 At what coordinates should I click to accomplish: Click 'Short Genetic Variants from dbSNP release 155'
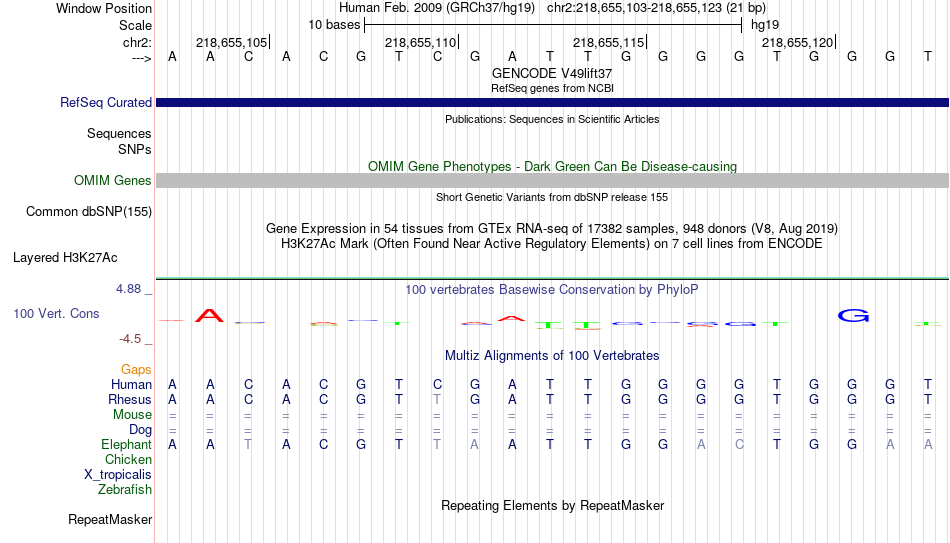[552, 197]
